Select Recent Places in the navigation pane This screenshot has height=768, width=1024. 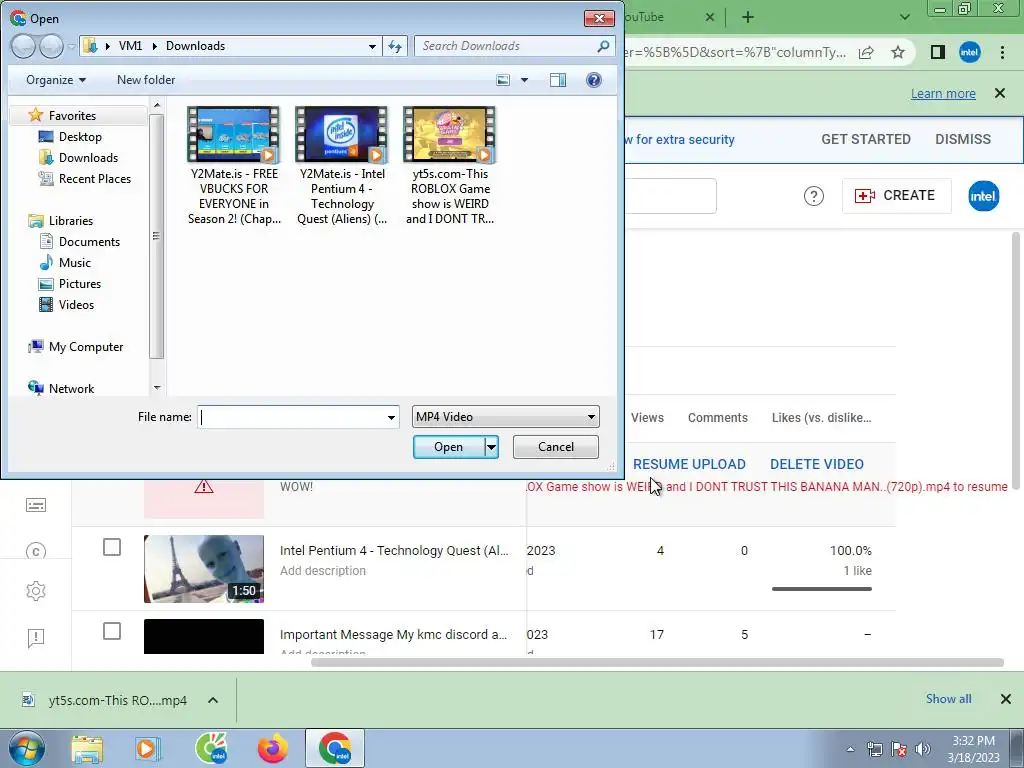pos(95,178)
